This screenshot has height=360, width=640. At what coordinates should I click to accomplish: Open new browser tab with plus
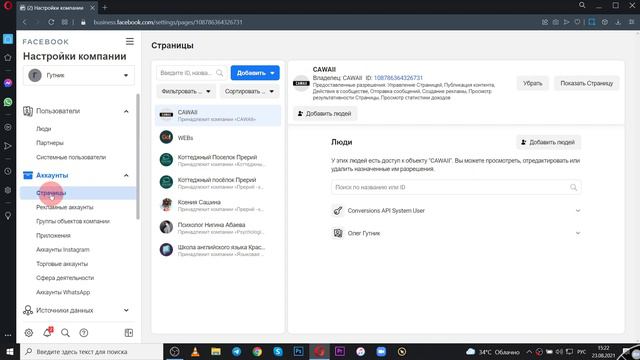point(104,7)
